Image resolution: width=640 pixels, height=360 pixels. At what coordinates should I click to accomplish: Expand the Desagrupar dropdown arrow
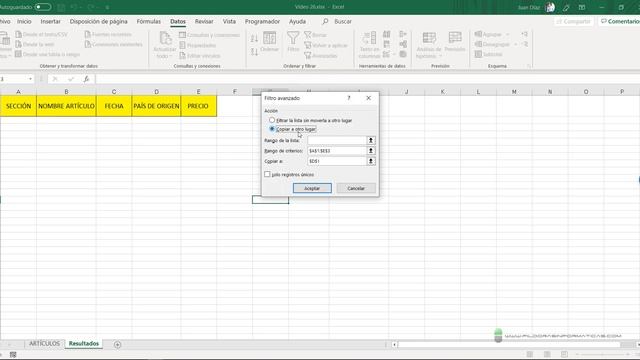516,44
